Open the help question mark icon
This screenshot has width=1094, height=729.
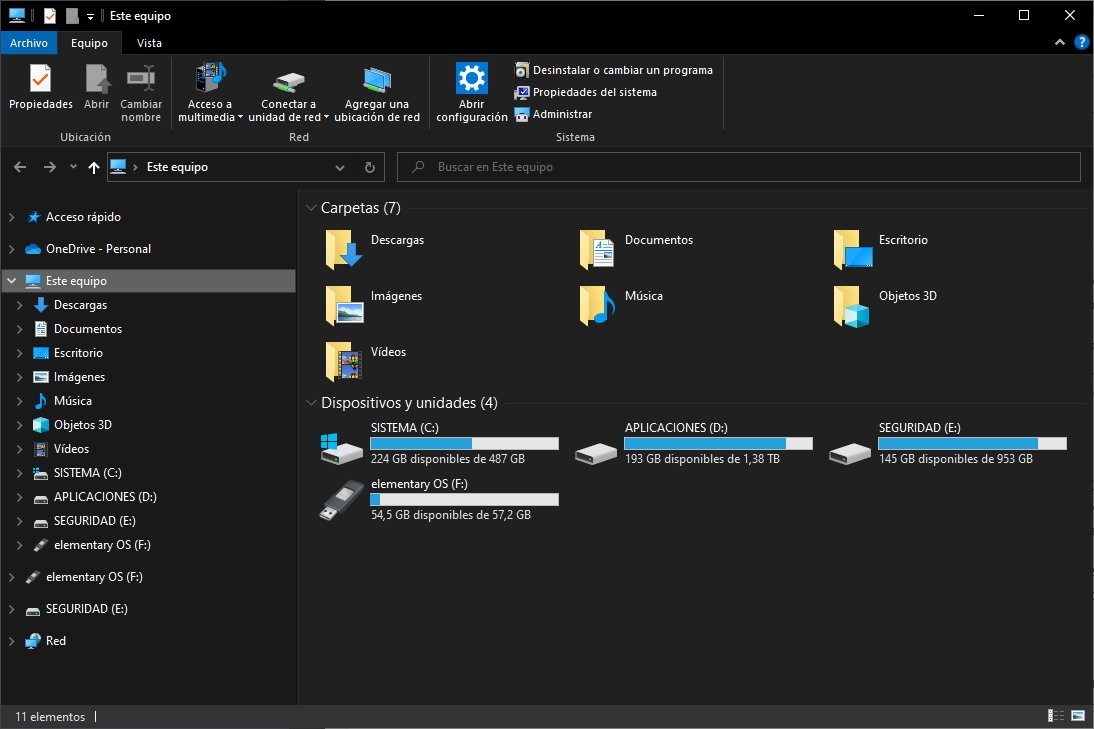tap(1081, 43)
